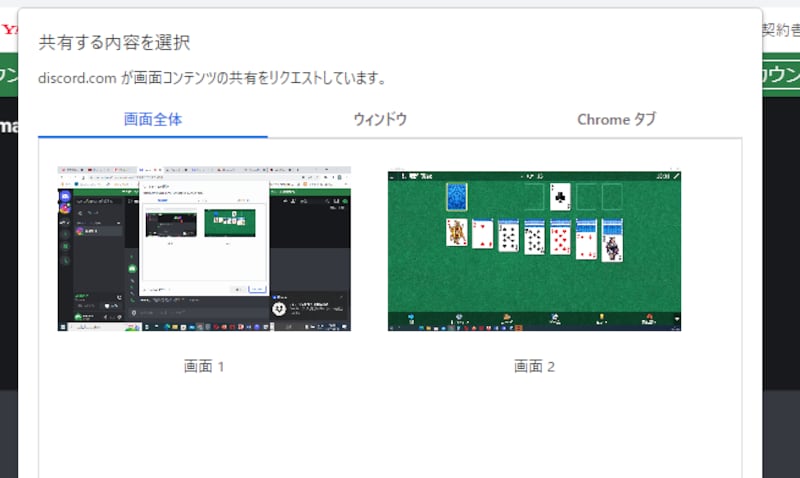Click the Windows taskbar shown in 画面 1
The height and width of the screenshot is (478, 800).
click(x=204, y=326)
